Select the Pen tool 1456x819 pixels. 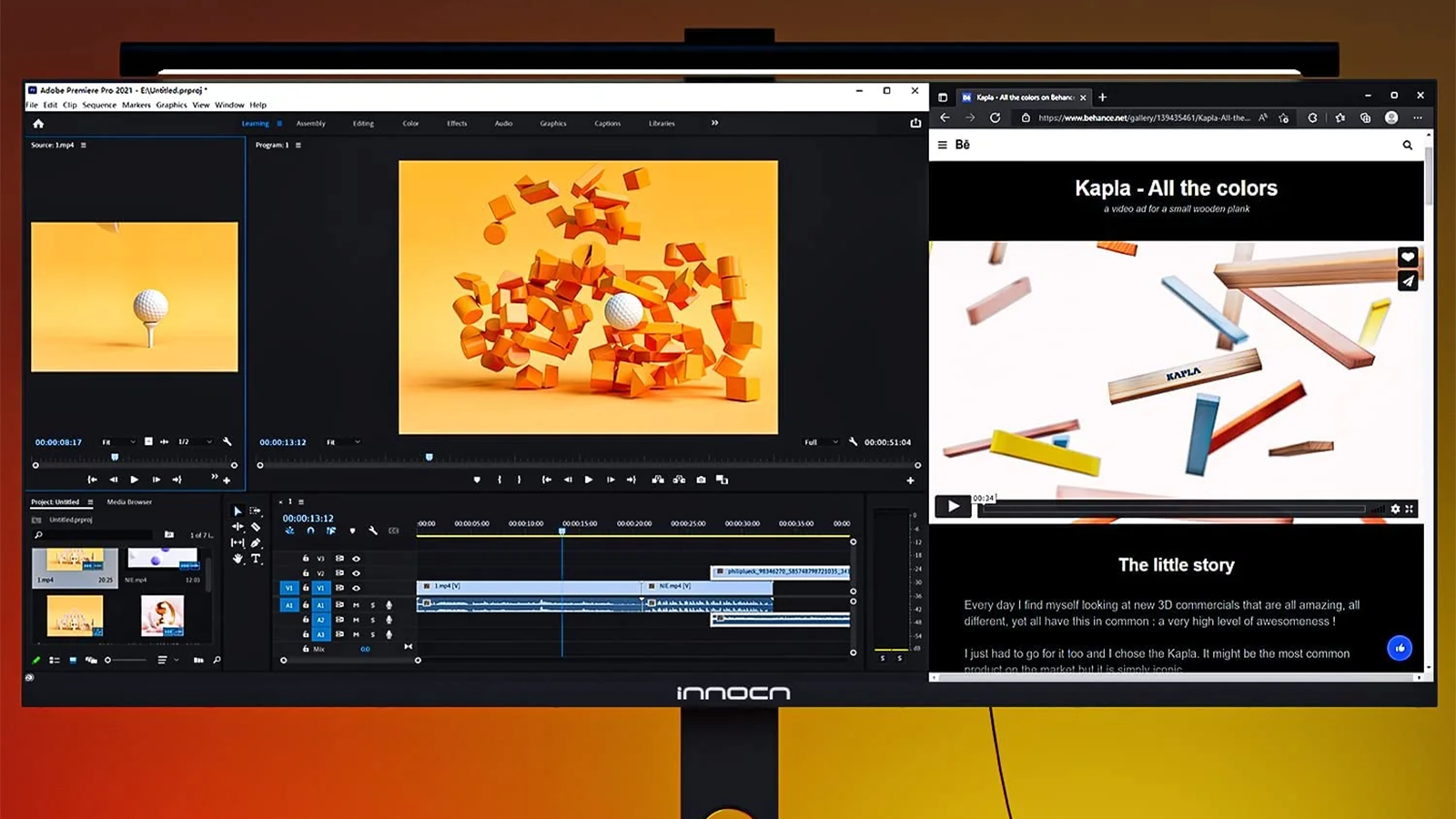[x=256, y=543]
